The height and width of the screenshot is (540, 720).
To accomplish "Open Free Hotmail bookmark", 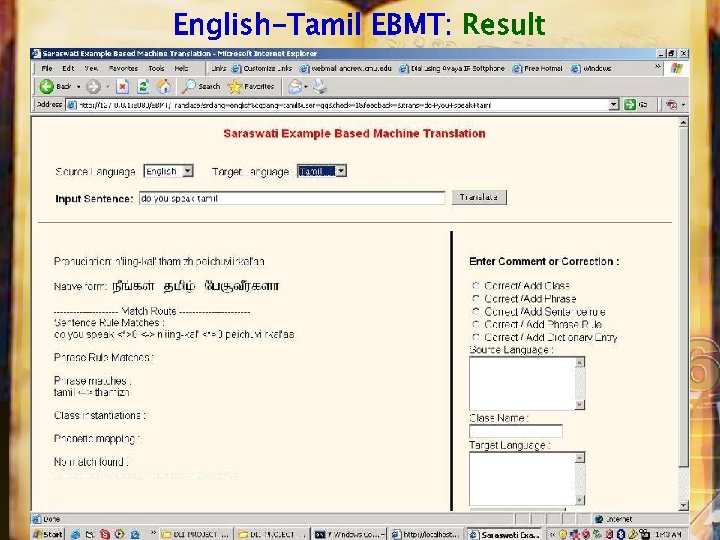I will click(537, 68).
